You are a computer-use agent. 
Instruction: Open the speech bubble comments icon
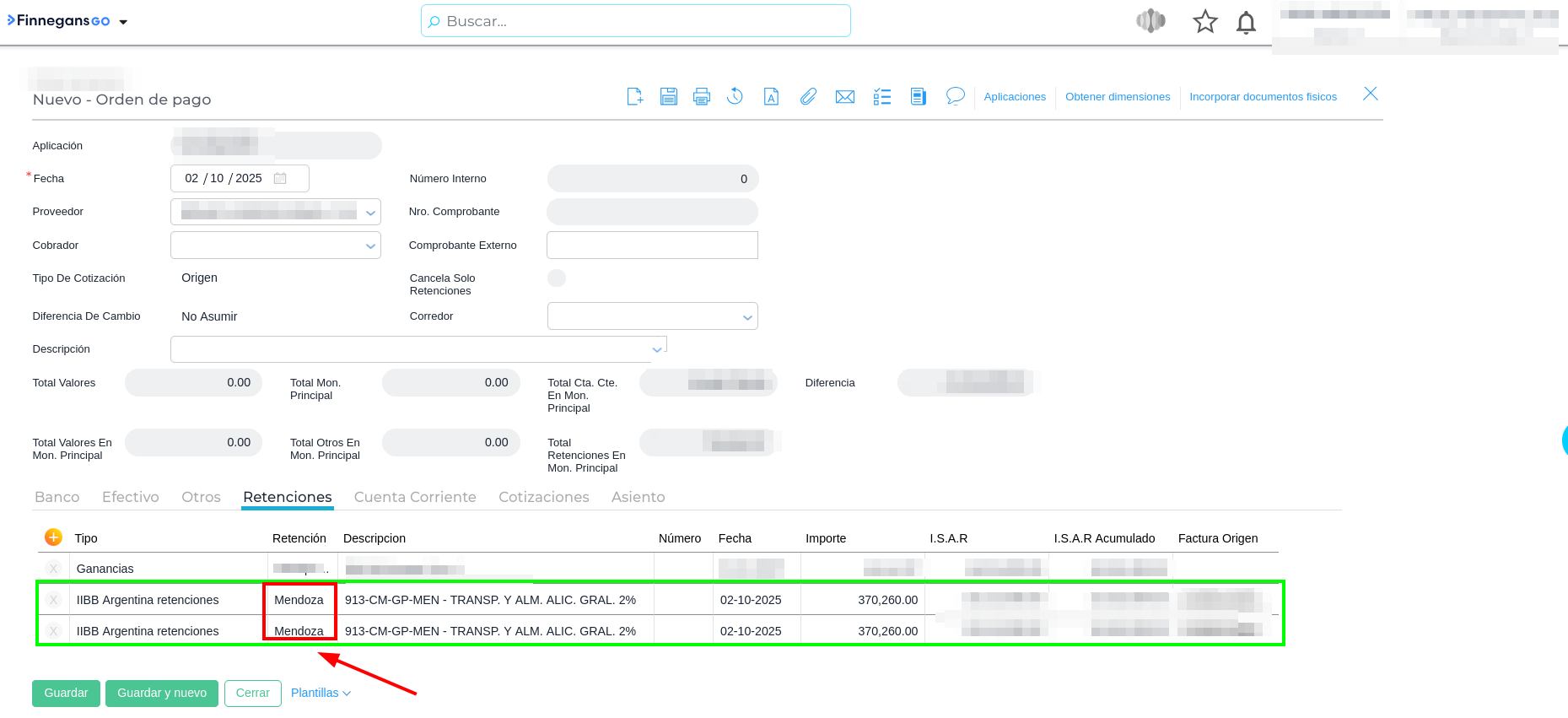[955, 96]
